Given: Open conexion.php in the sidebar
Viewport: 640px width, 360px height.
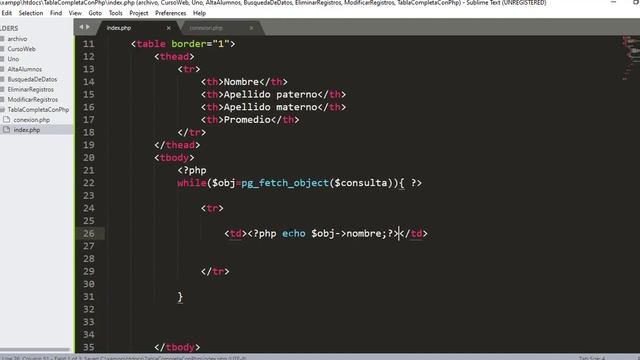Looking at the screenshot, I should [x=31, y=120].
